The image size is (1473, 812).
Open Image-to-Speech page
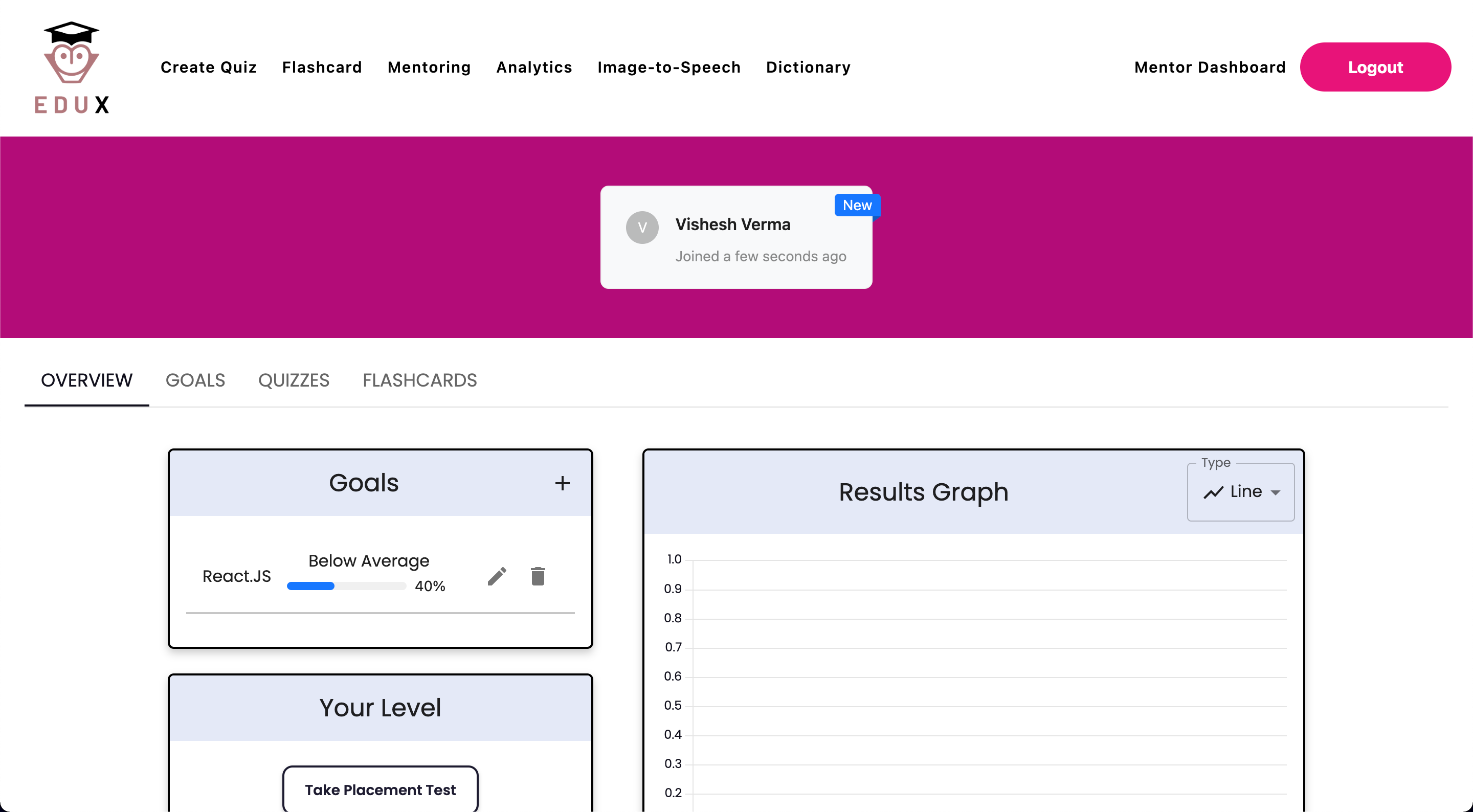point(668,67)
